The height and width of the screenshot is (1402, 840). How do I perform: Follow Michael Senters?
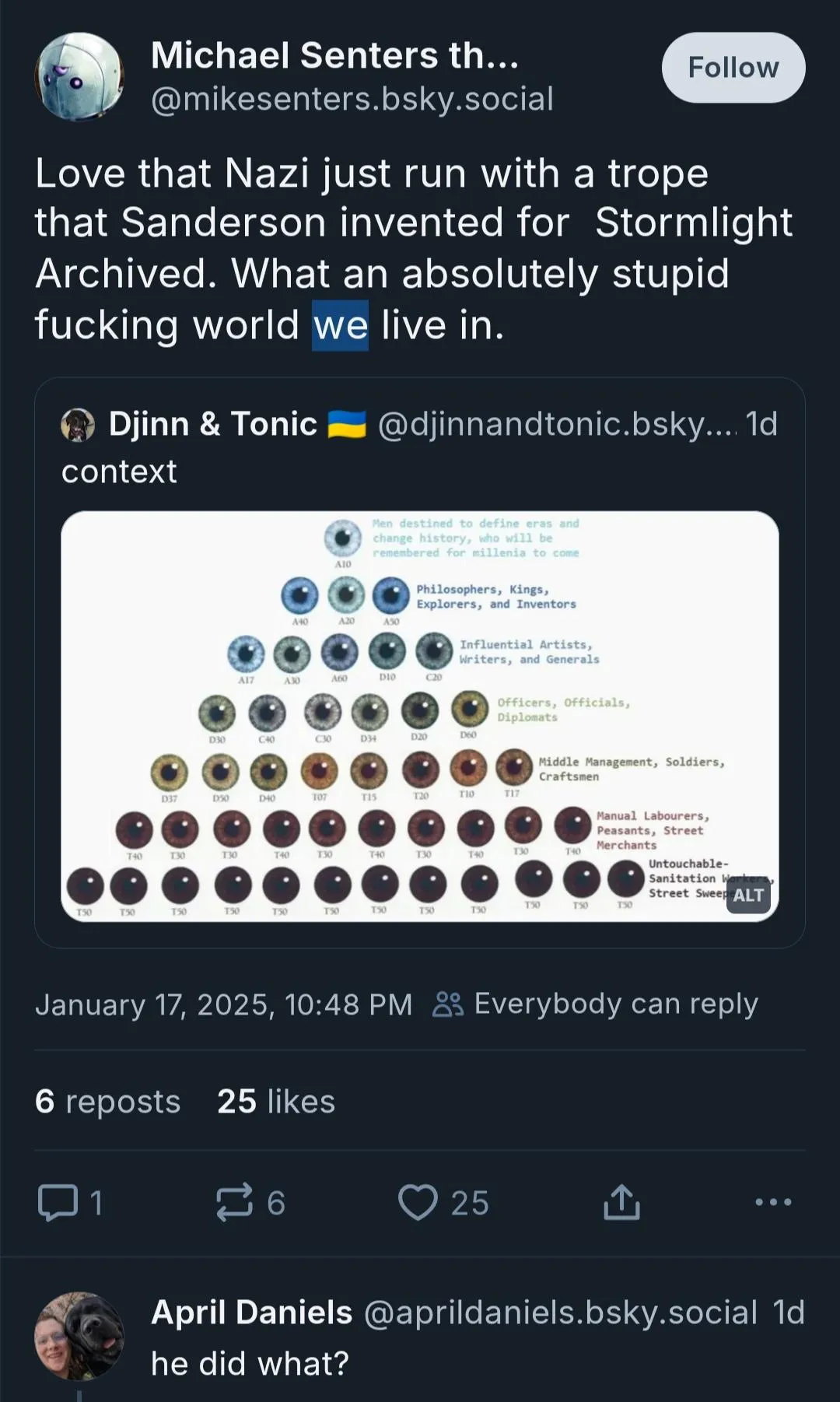pyautogui.click(x=733, y=68)
